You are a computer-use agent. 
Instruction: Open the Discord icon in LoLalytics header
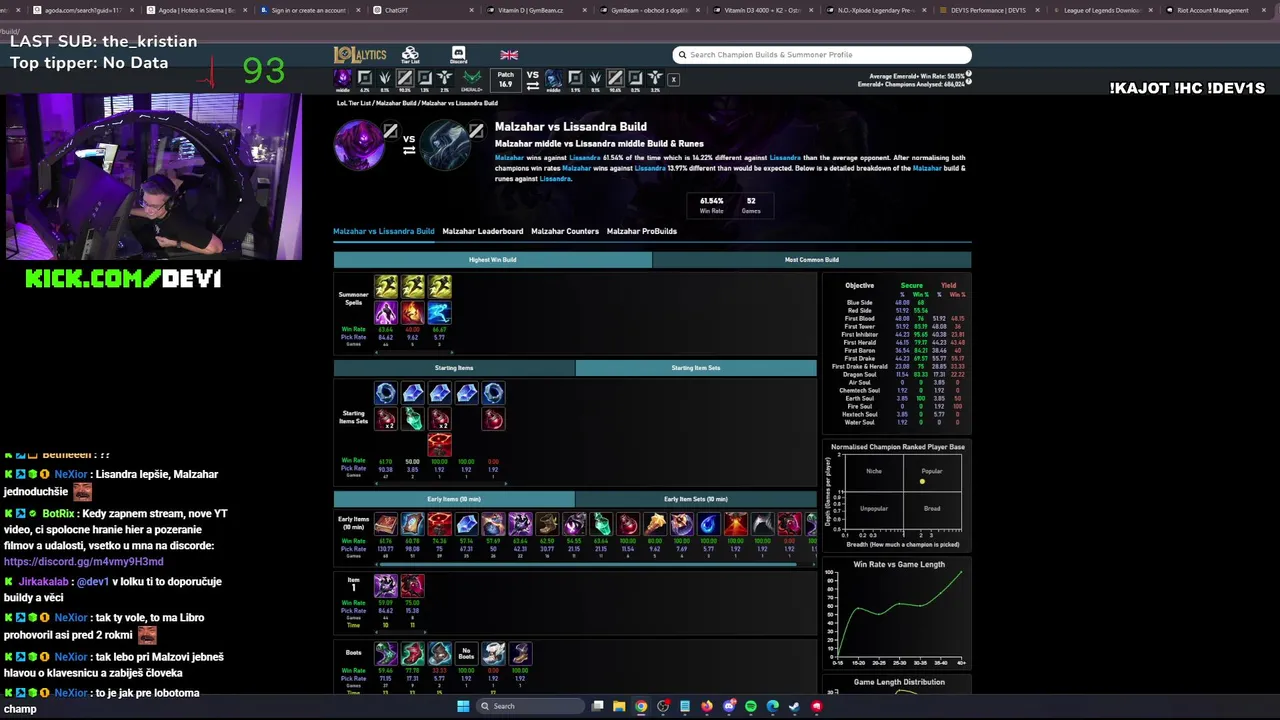pos(458,55)
